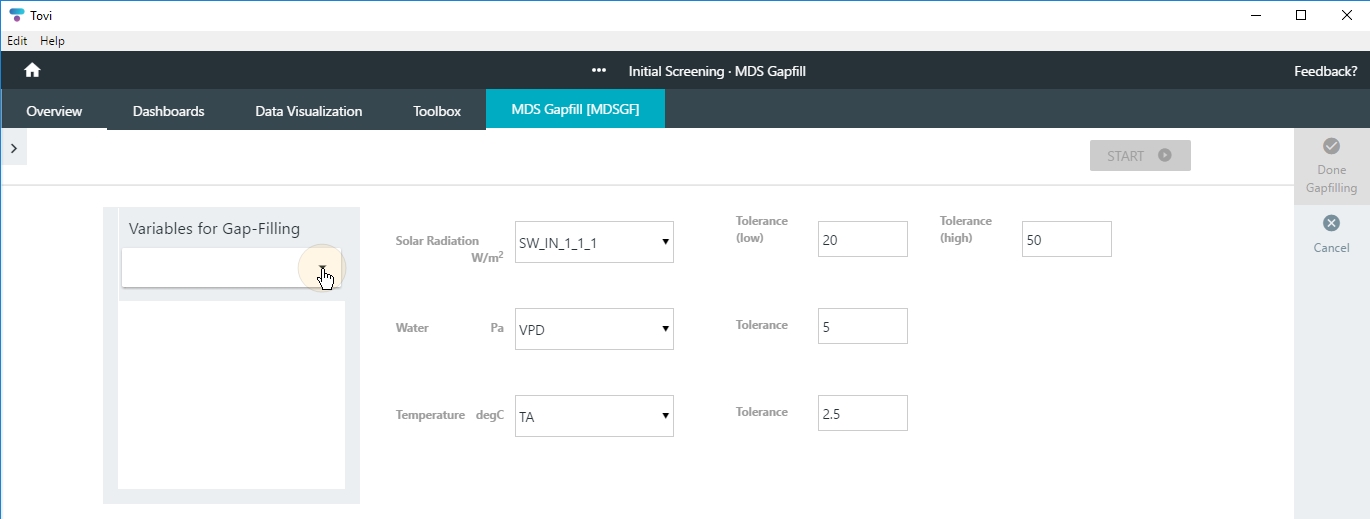The height and width of the screenshot is (519, 1370).
Task: Open the three-dots breadcrumb menu
Action: (599, 71)
